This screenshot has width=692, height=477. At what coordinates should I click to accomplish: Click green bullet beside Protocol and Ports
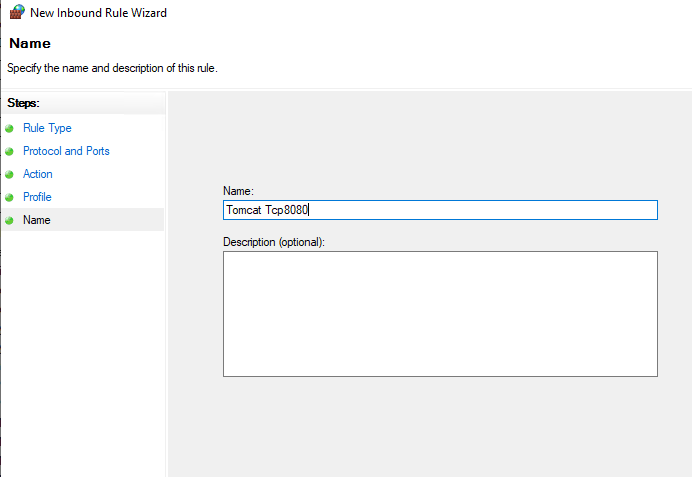click(9, 151)
